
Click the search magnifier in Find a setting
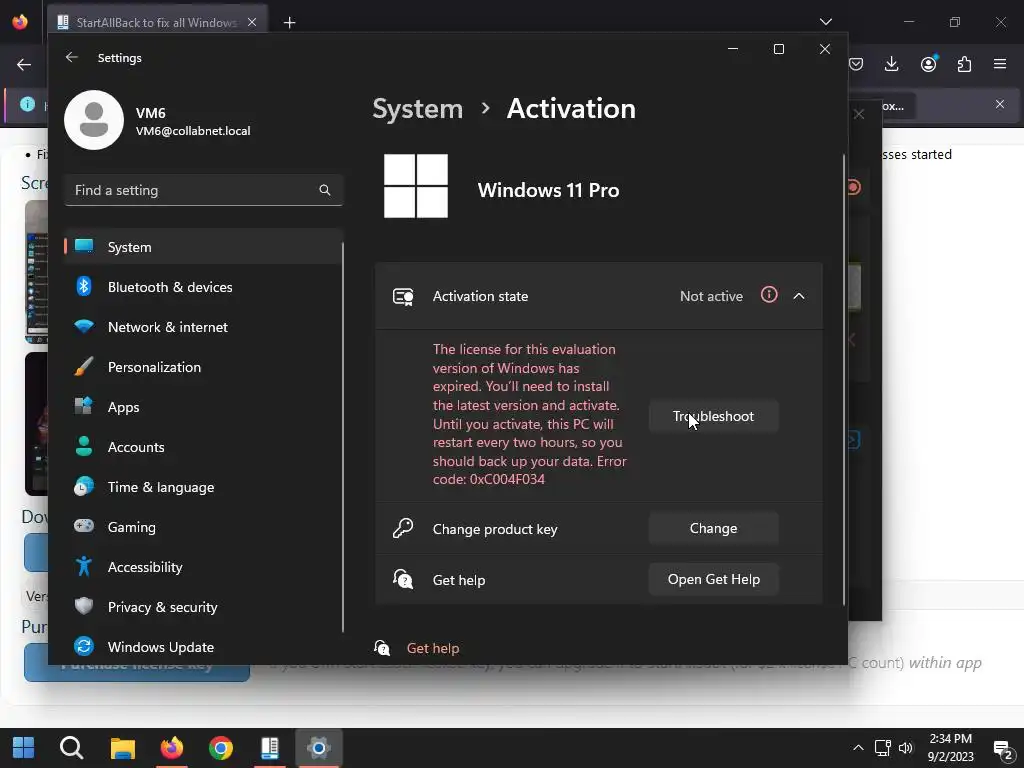(325, 190)
